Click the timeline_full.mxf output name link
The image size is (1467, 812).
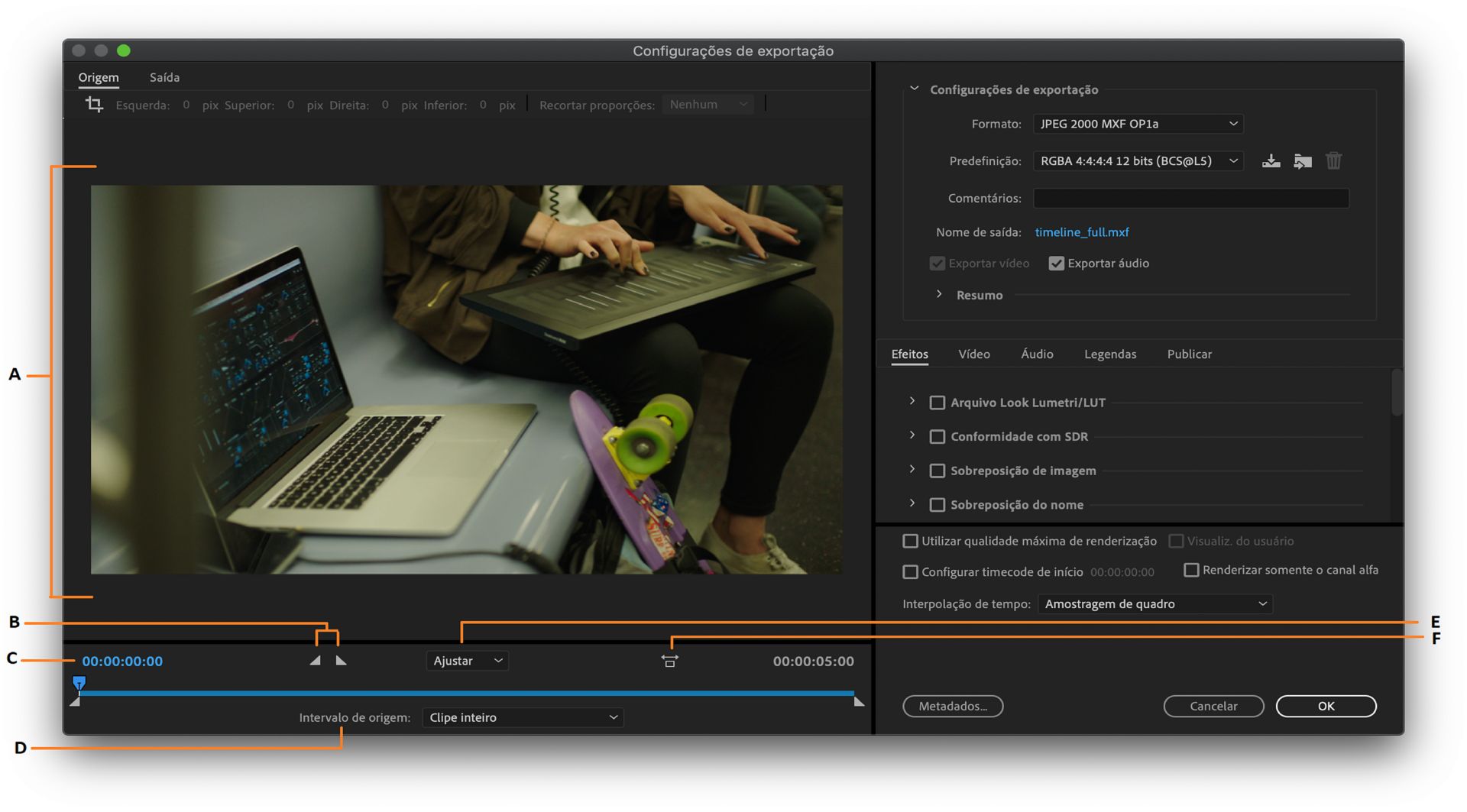click(1081, 232)
